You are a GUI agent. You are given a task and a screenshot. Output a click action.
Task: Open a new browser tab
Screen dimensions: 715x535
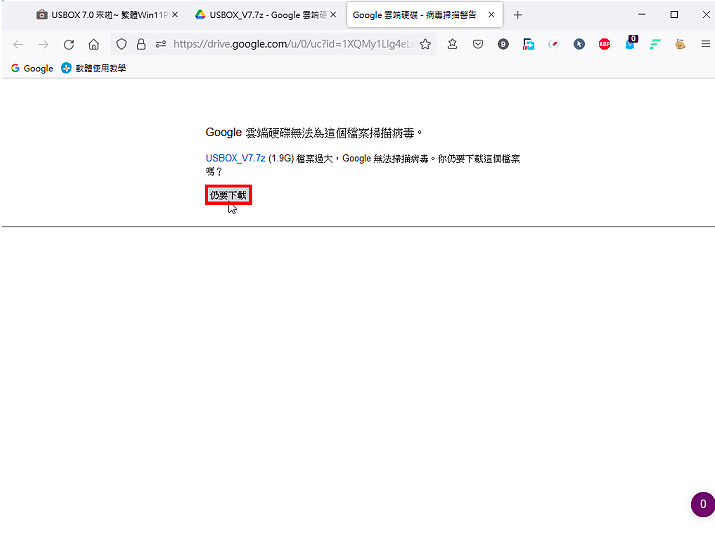tap(518, 15)
